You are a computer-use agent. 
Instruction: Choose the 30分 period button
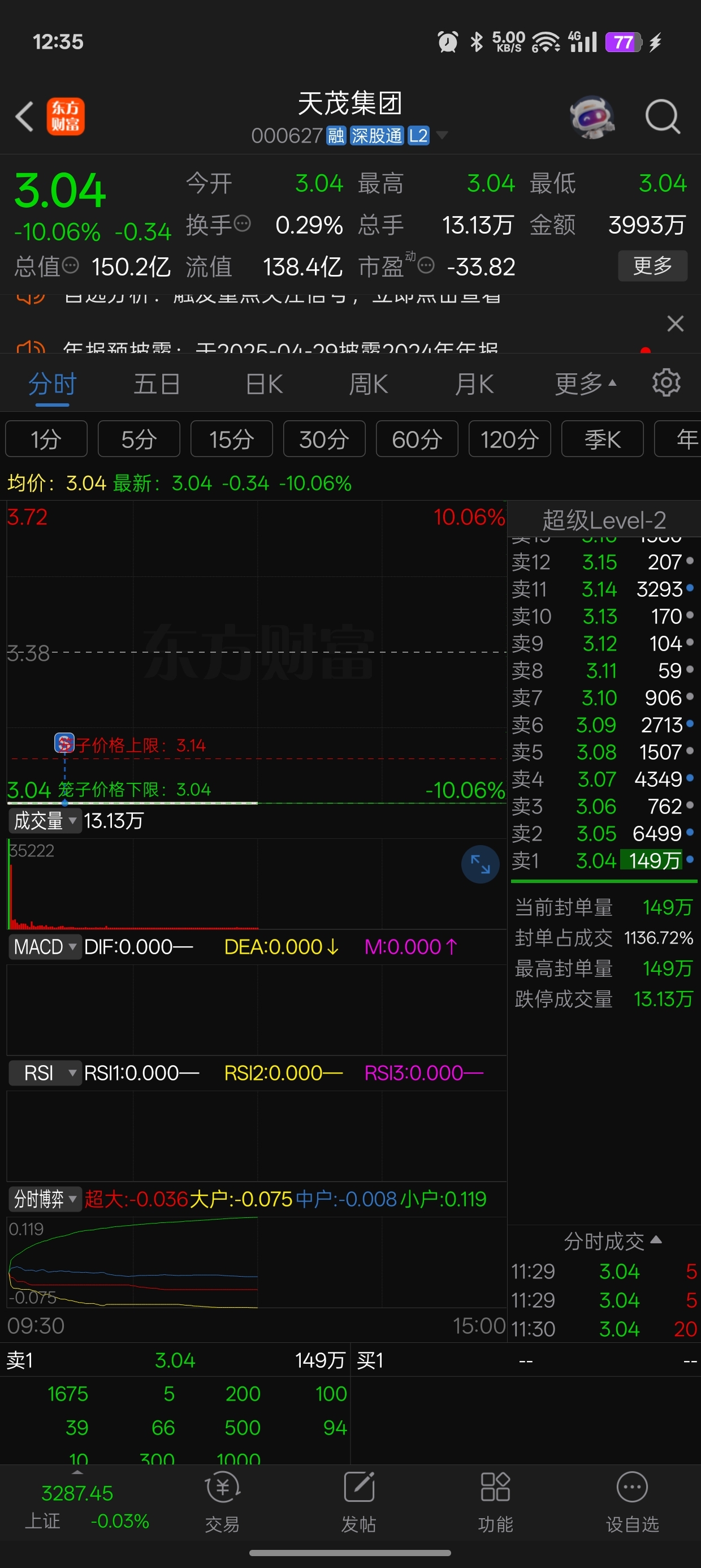324,438
